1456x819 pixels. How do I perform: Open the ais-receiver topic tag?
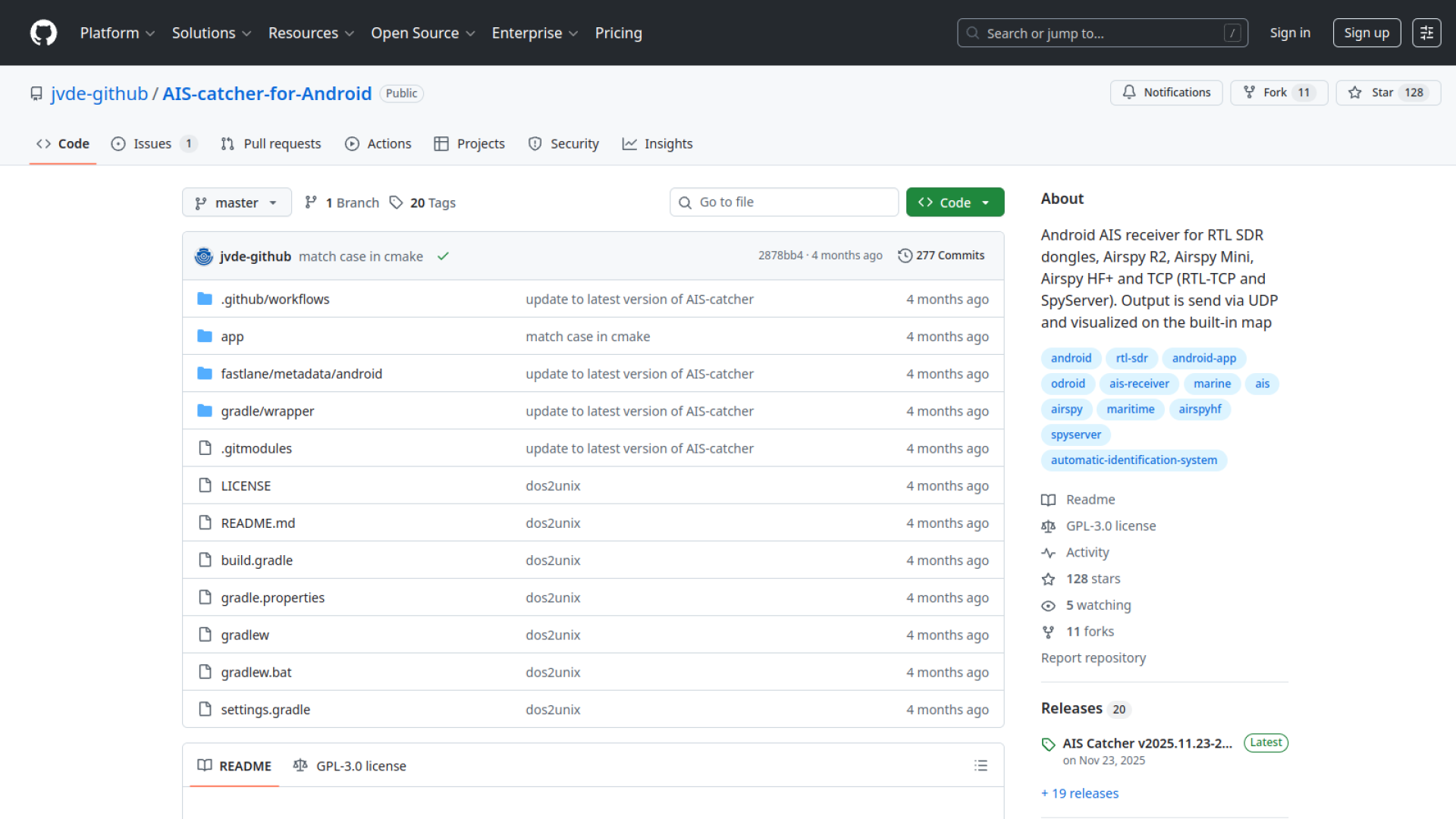[1139, 384]
